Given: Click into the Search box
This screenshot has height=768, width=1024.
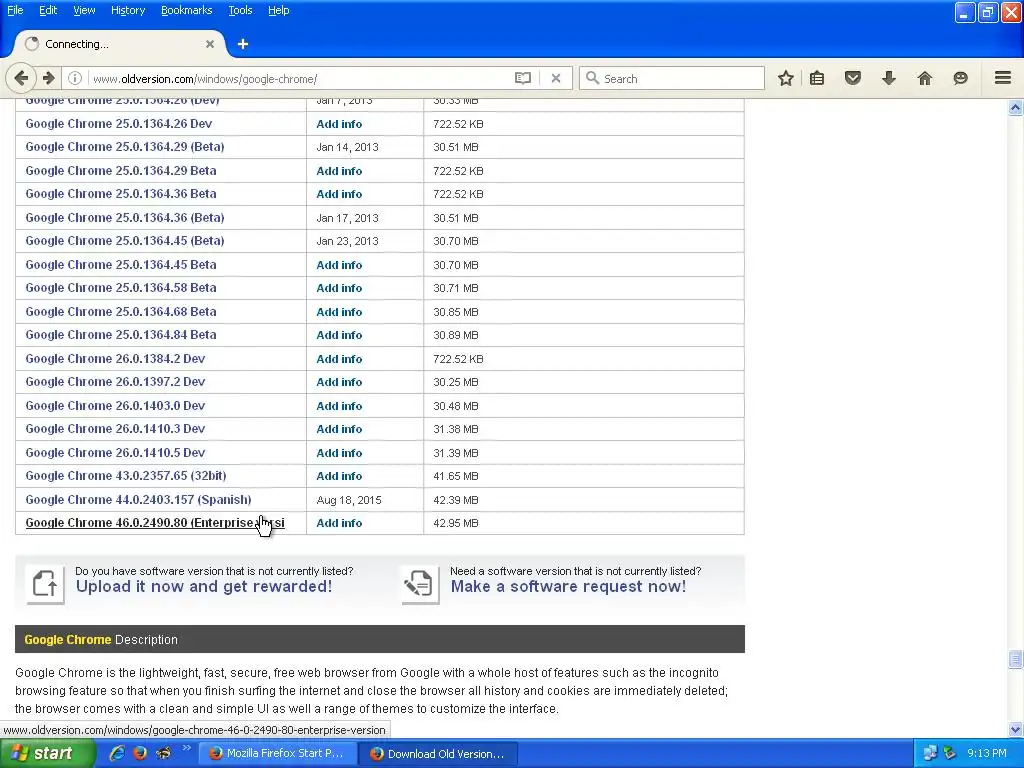Looking at the screenshot, I should pyautogui.click(x=671, y=78).
